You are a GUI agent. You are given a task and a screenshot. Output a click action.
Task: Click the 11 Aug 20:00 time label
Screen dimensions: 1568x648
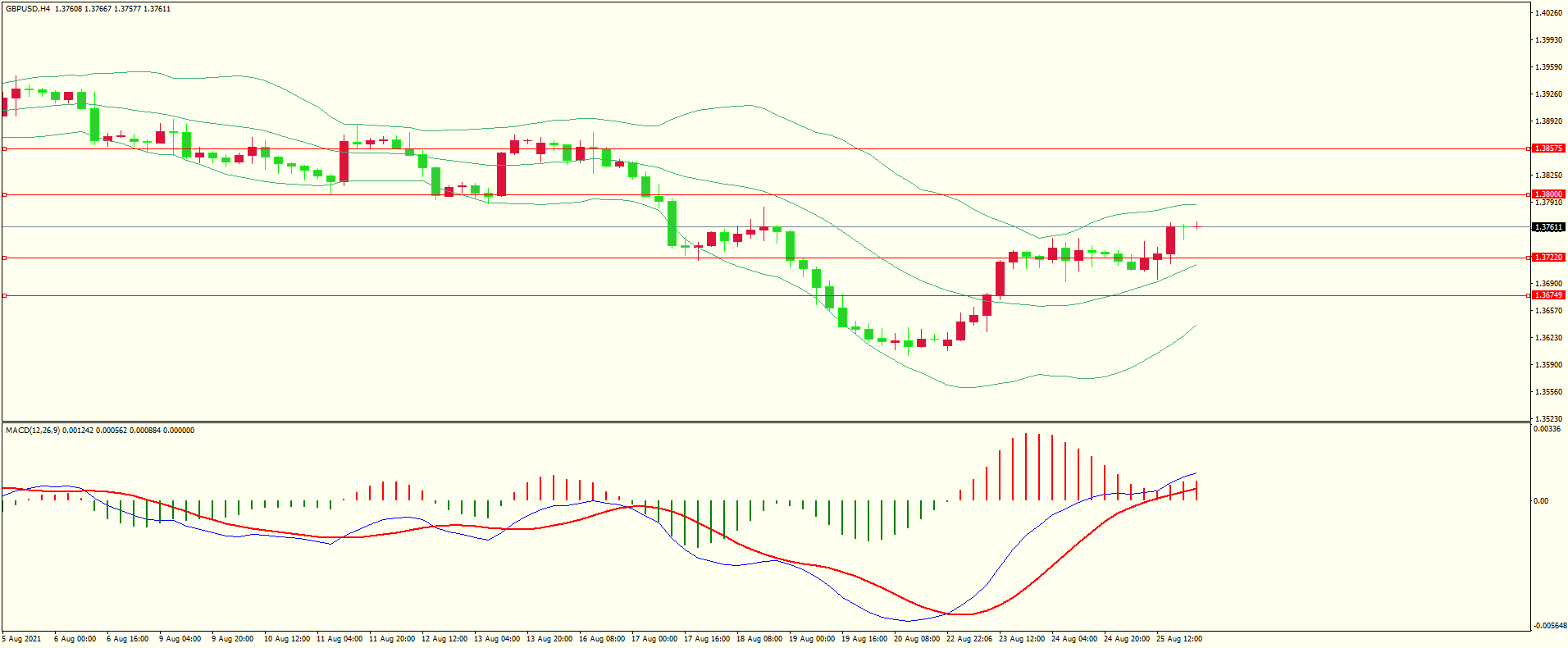(x=392, y=639)
